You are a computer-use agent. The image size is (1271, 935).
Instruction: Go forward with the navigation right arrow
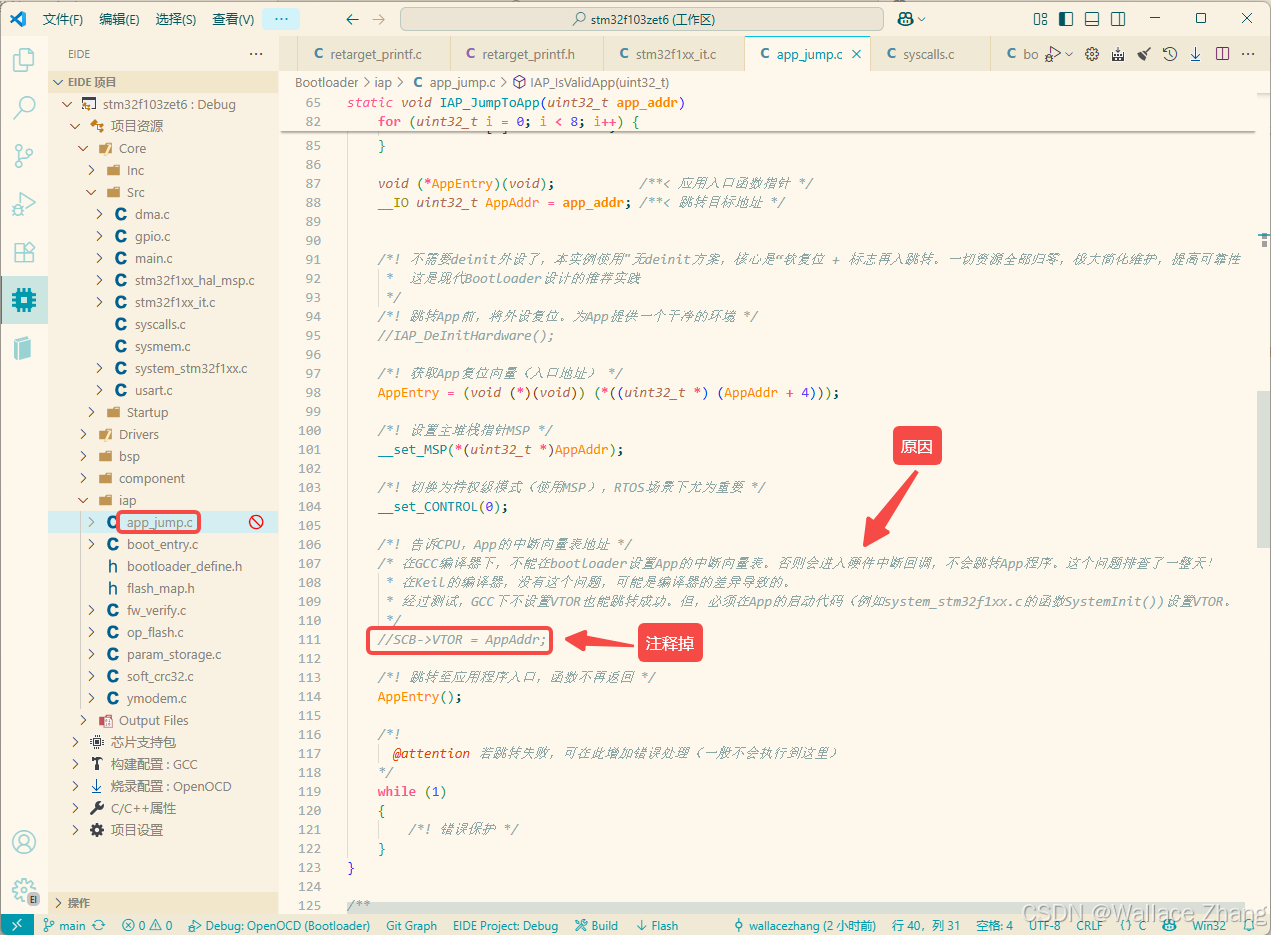378,19
